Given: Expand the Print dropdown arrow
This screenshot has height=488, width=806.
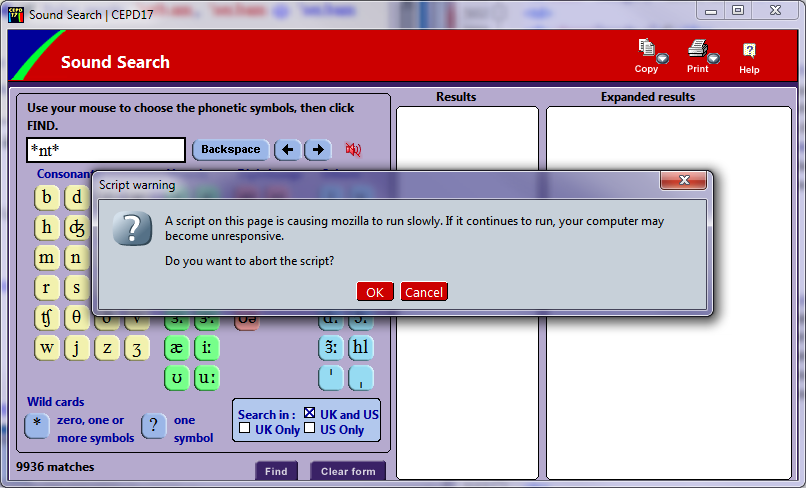Looking at the screenshot, I should click(x=714, y=58).
